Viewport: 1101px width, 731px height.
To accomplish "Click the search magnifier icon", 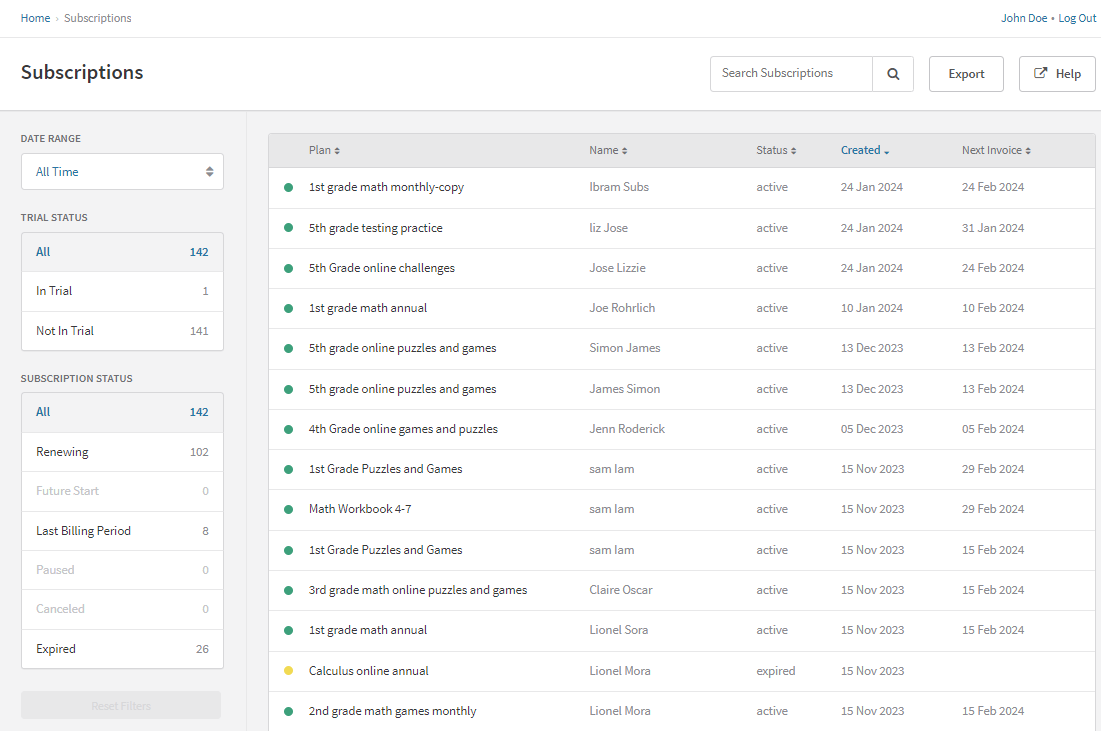I will [x=893, y=73].
